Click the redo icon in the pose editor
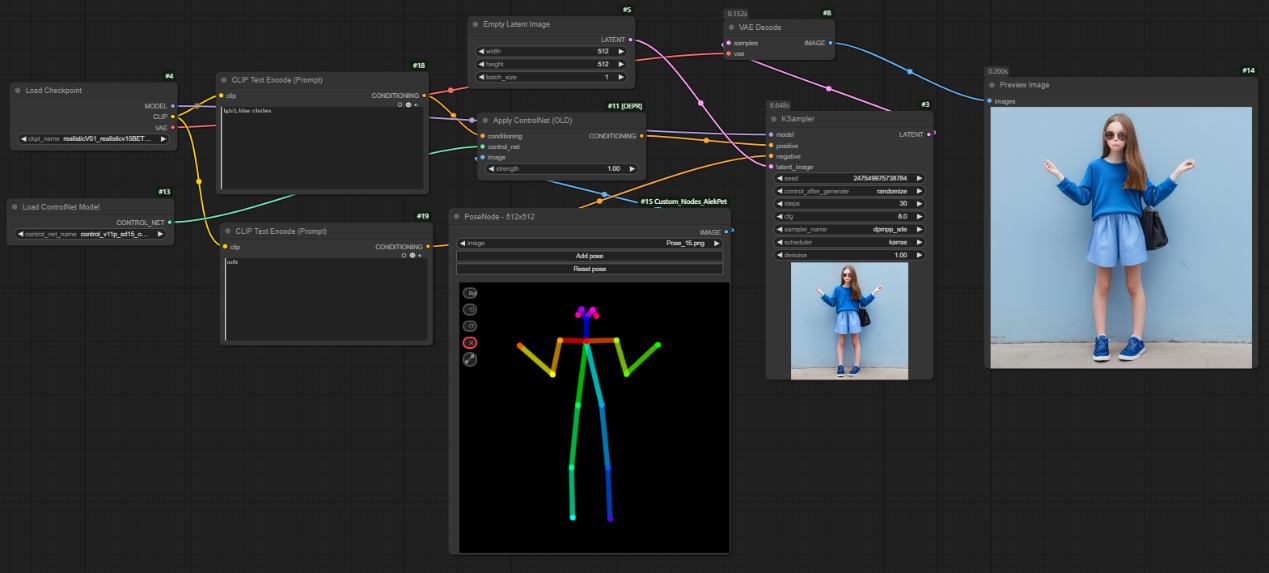1269x573 pixels. coord(470,326)
